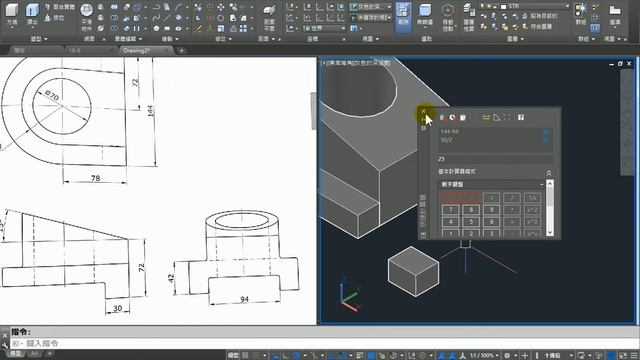Toggle the Culling (剔除) selection button

pyautogui.click(x=403, y=16)
